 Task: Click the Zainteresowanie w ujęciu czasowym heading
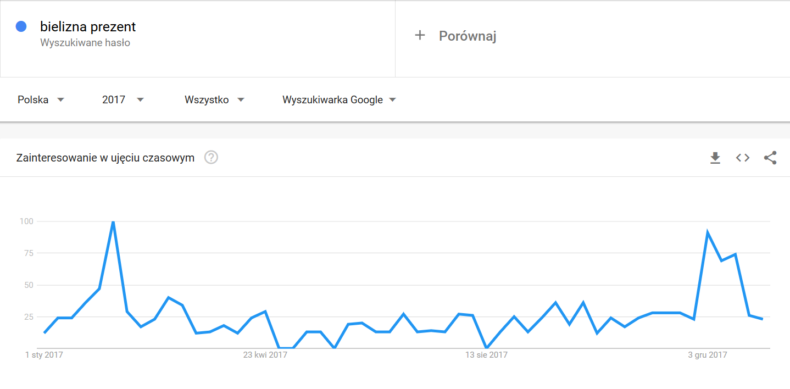tap(105, 158)
